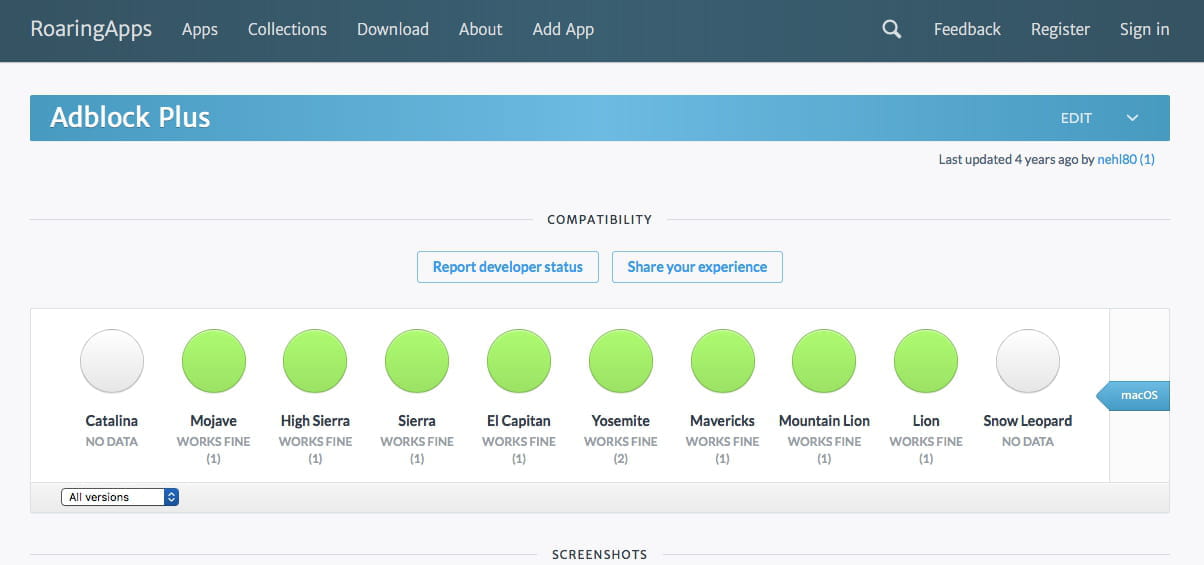Select the macOS platform tab

pyautogui.click(x=1134, y=395)
